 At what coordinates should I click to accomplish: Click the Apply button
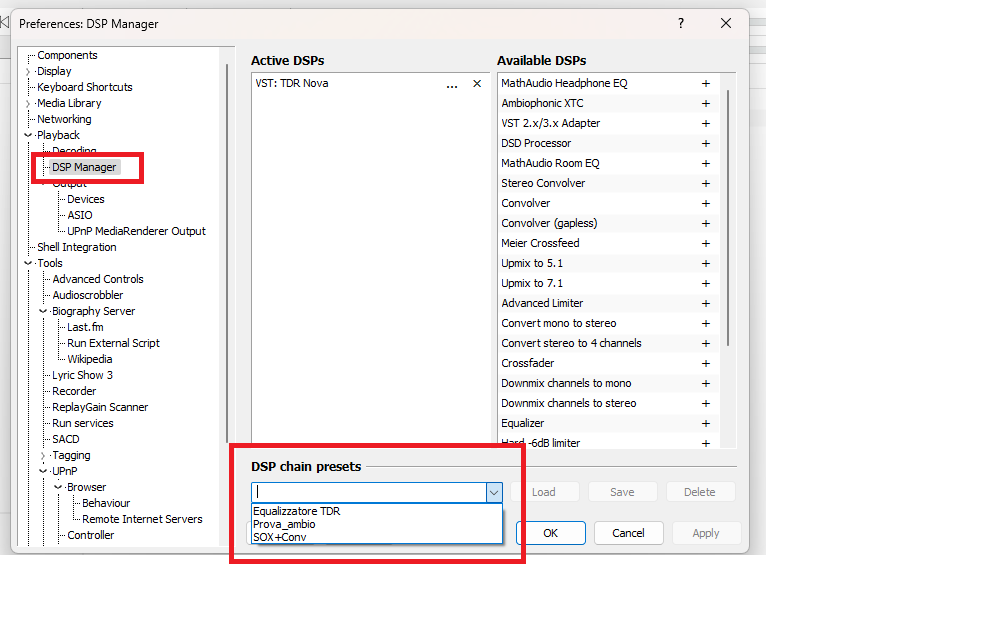[x=706, y=533]
